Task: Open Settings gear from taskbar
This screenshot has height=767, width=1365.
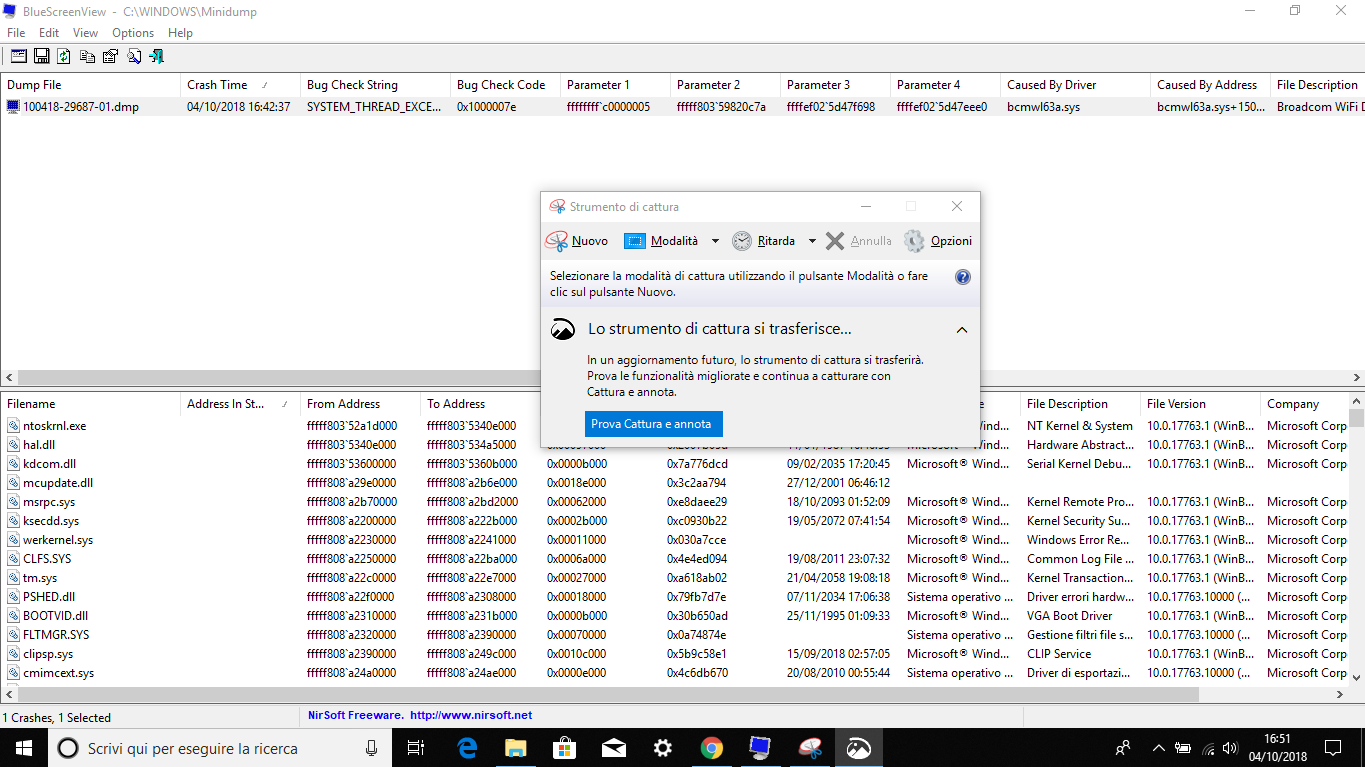Action: [663, 748]
